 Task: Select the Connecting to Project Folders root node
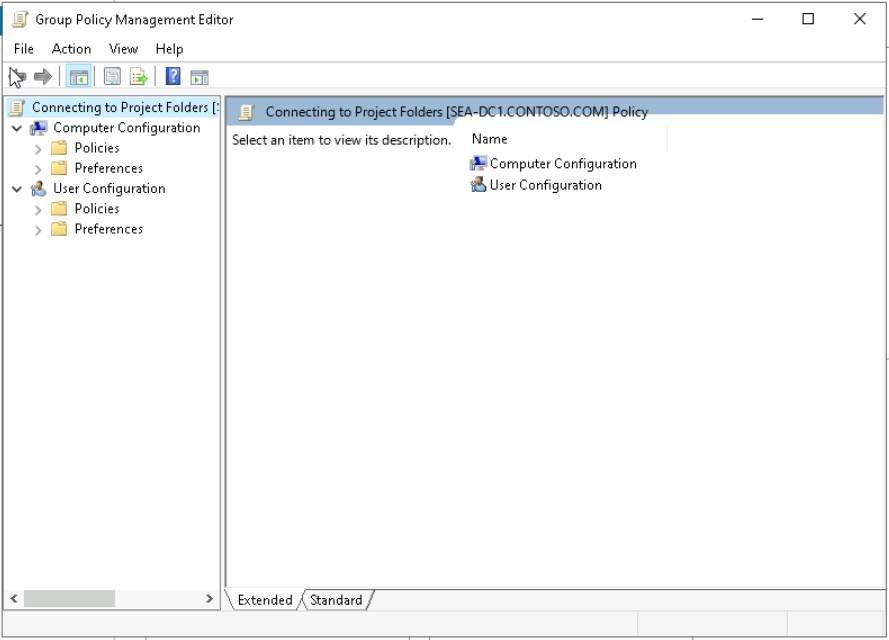click(125, 107)
